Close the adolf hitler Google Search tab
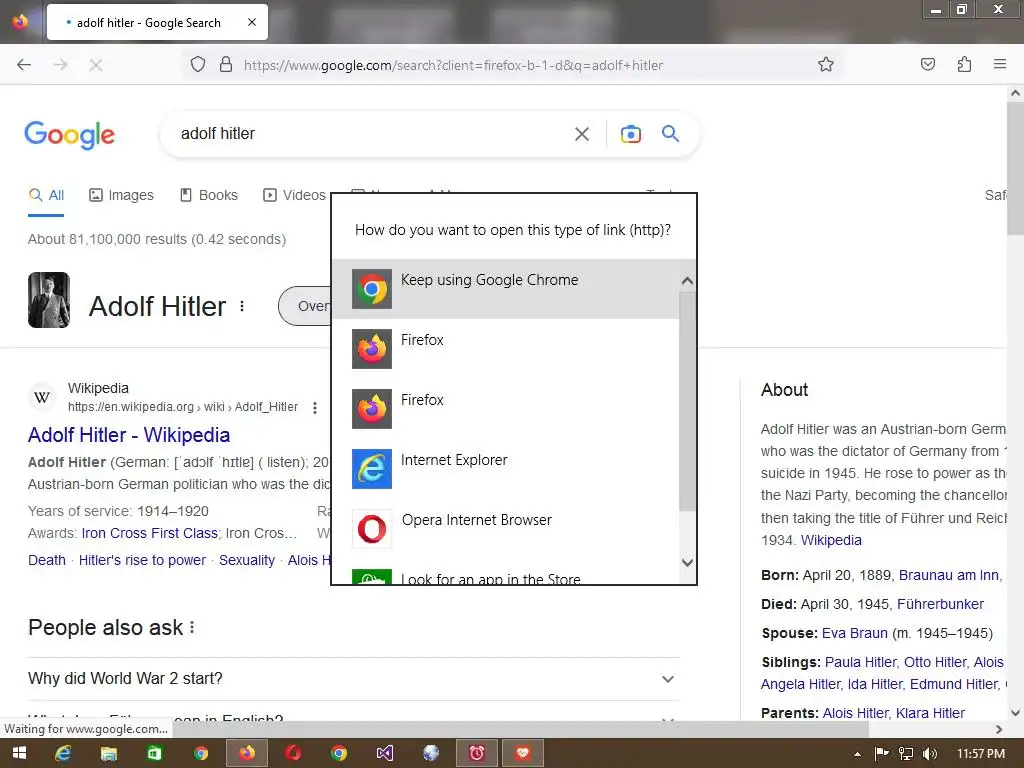The width and height of the screenshot is (1024, 768). pyautogui.click(x=252, y=22)
